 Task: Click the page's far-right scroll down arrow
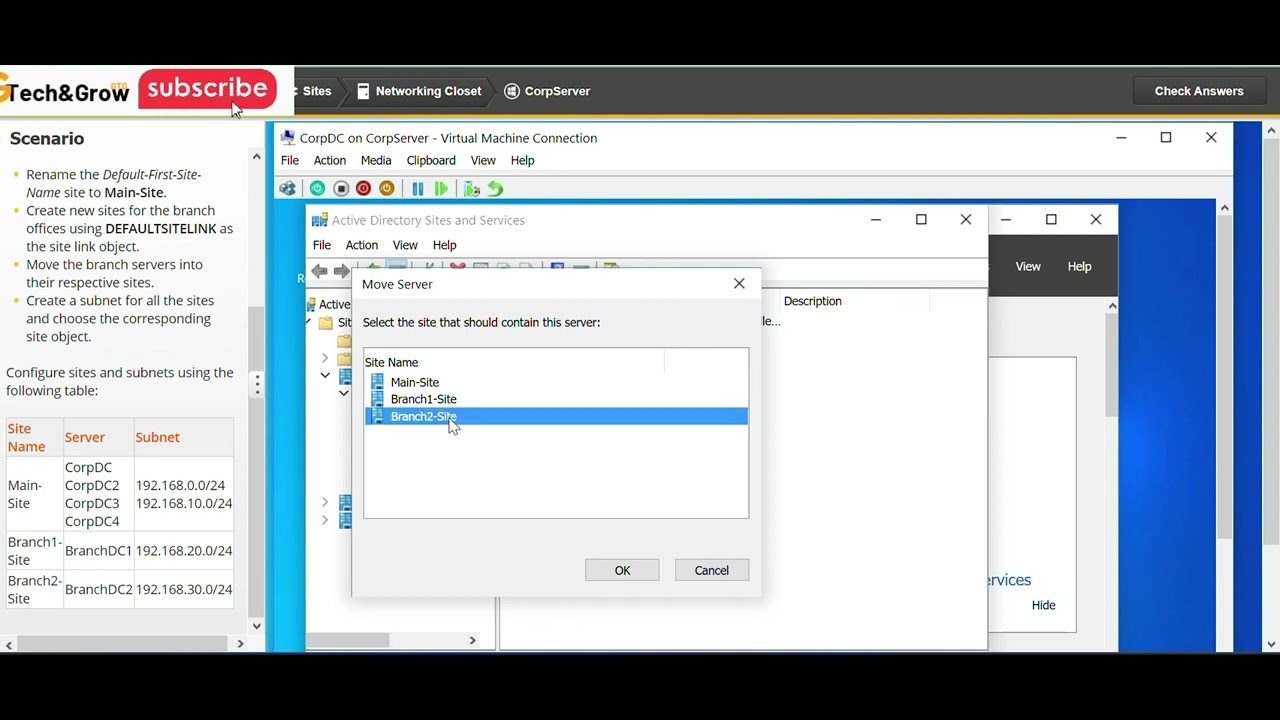[x=1272, y=645]
